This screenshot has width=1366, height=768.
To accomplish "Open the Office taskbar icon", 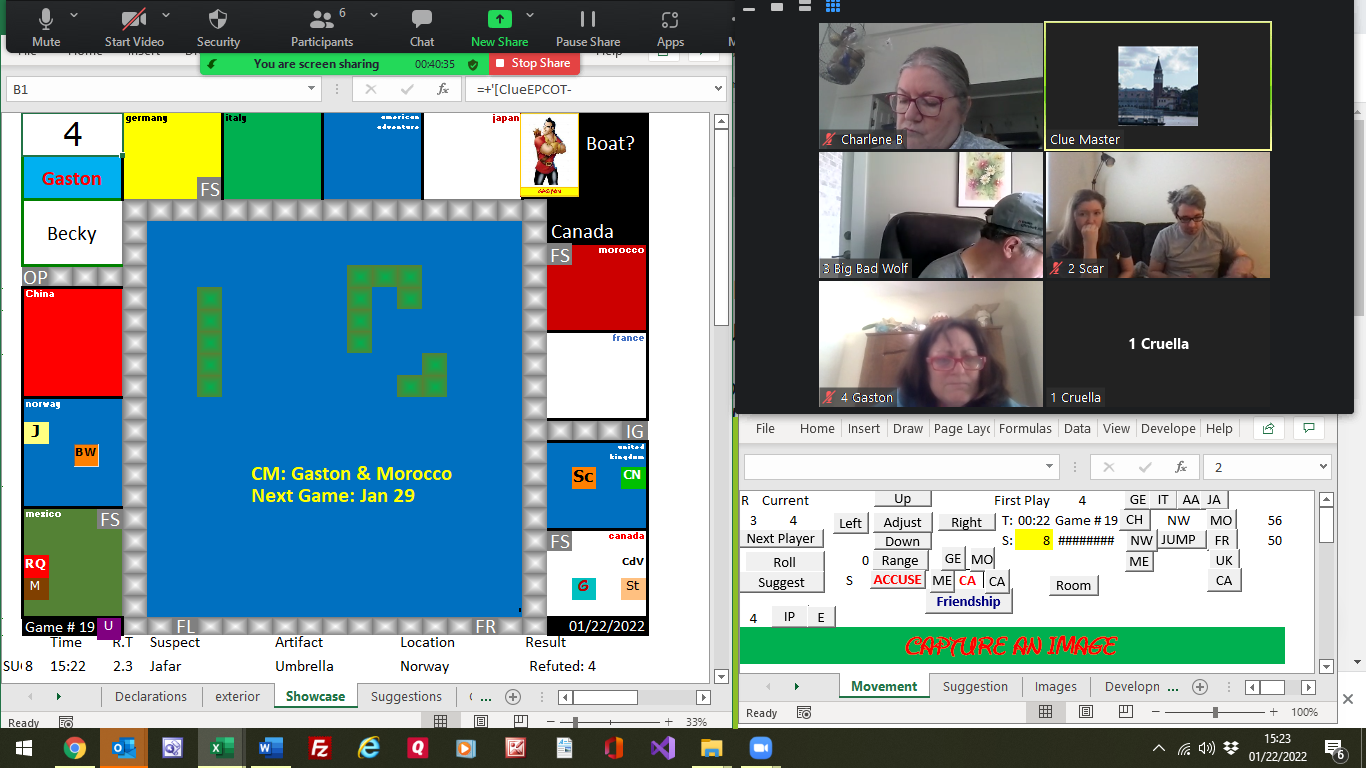I will pos(613,748).
